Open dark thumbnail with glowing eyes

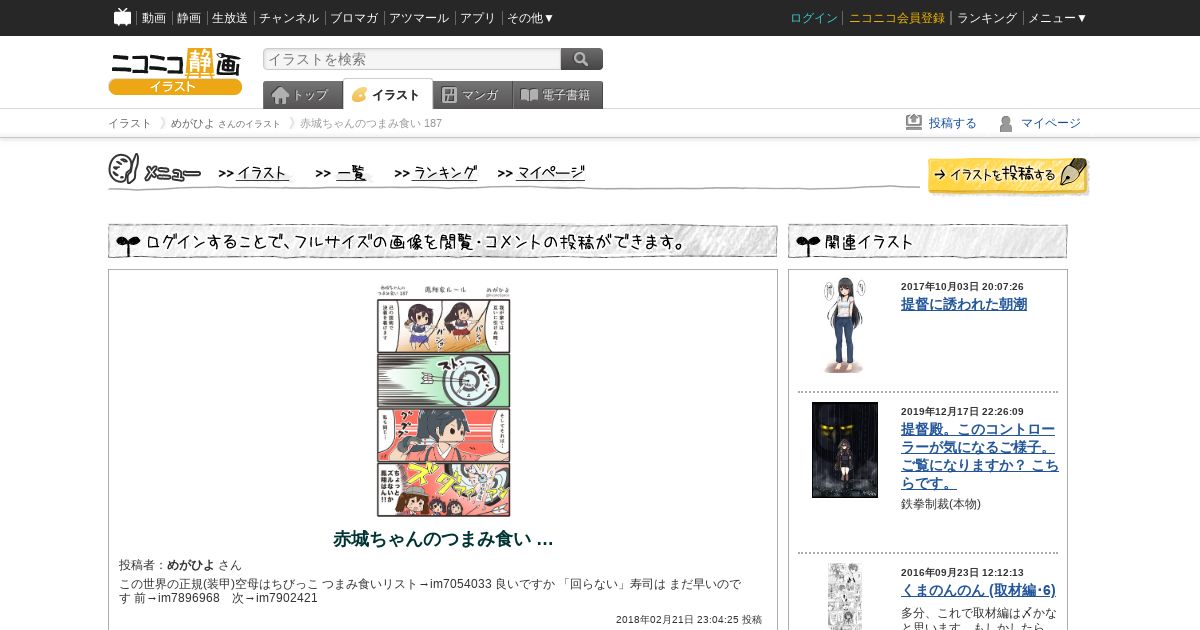point(845,450)
